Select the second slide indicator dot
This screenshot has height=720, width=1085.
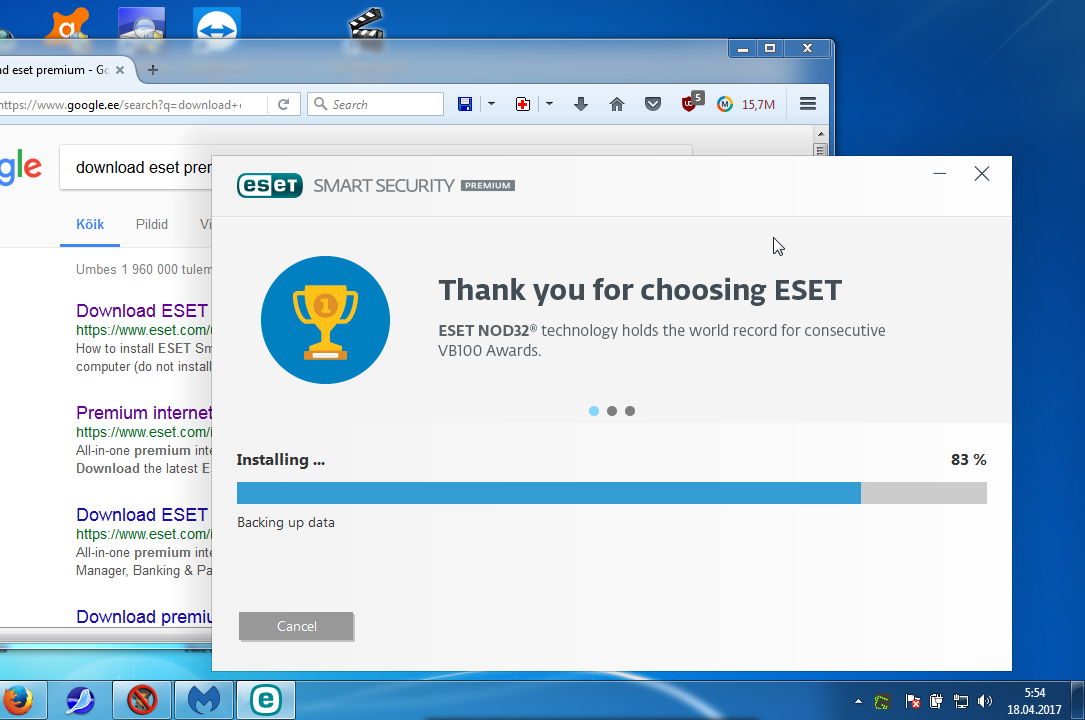(612, 411)
